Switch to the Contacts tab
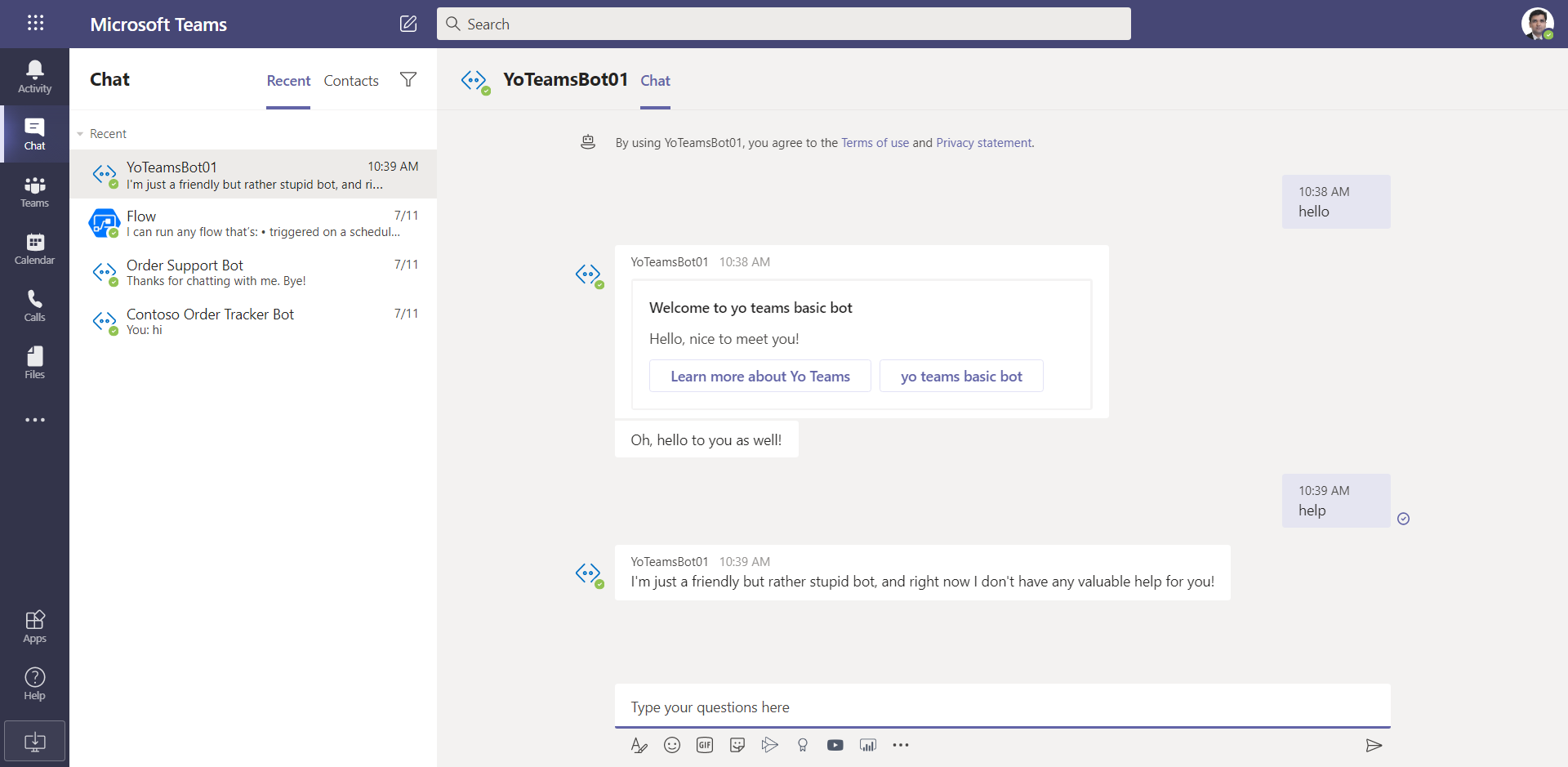The height and width of the screenshot is (767, 1568). point(351,81)
